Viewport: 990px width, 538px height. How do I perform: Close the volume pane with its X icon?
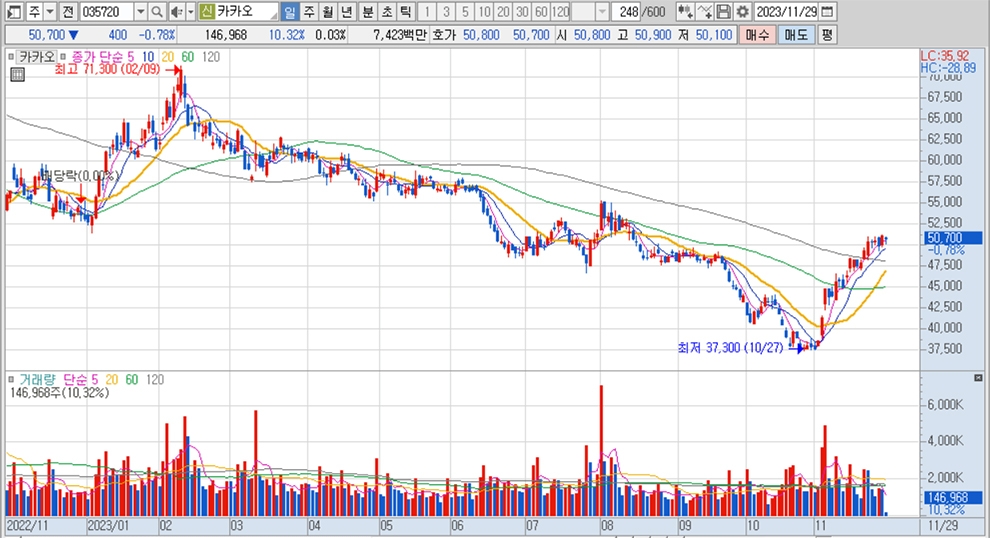[x=978, y=378]
